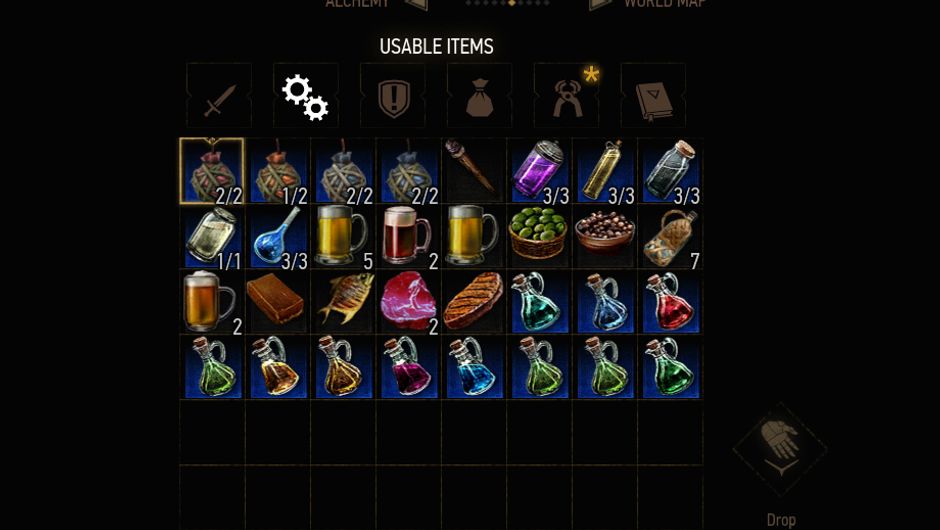Screen dimensions: 940x530
Task: Click the Drop hand button
Action: tap(781, 450)
